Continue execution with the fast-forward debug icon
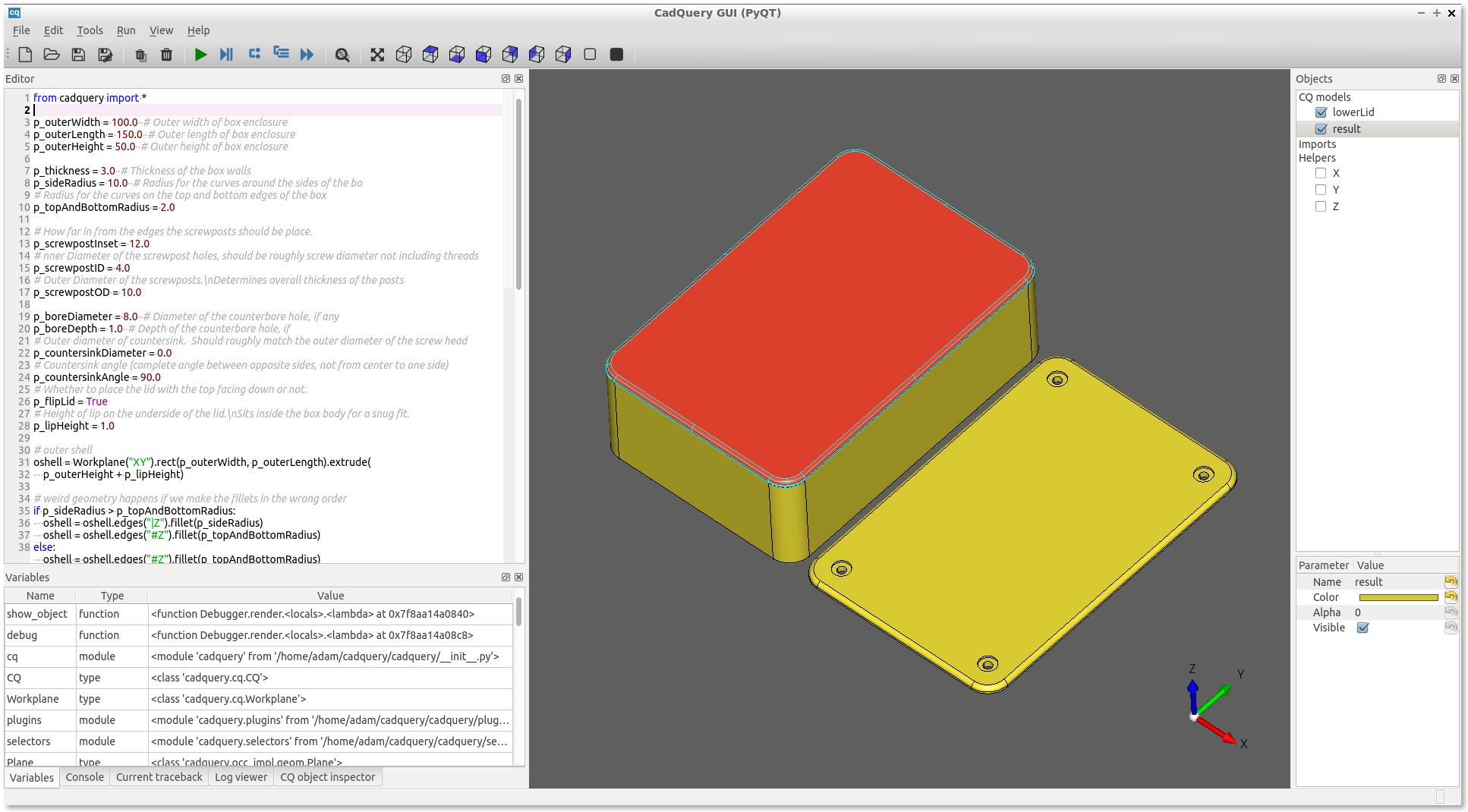The height and width of the screenshot is (812, 1468). (307, 54)
